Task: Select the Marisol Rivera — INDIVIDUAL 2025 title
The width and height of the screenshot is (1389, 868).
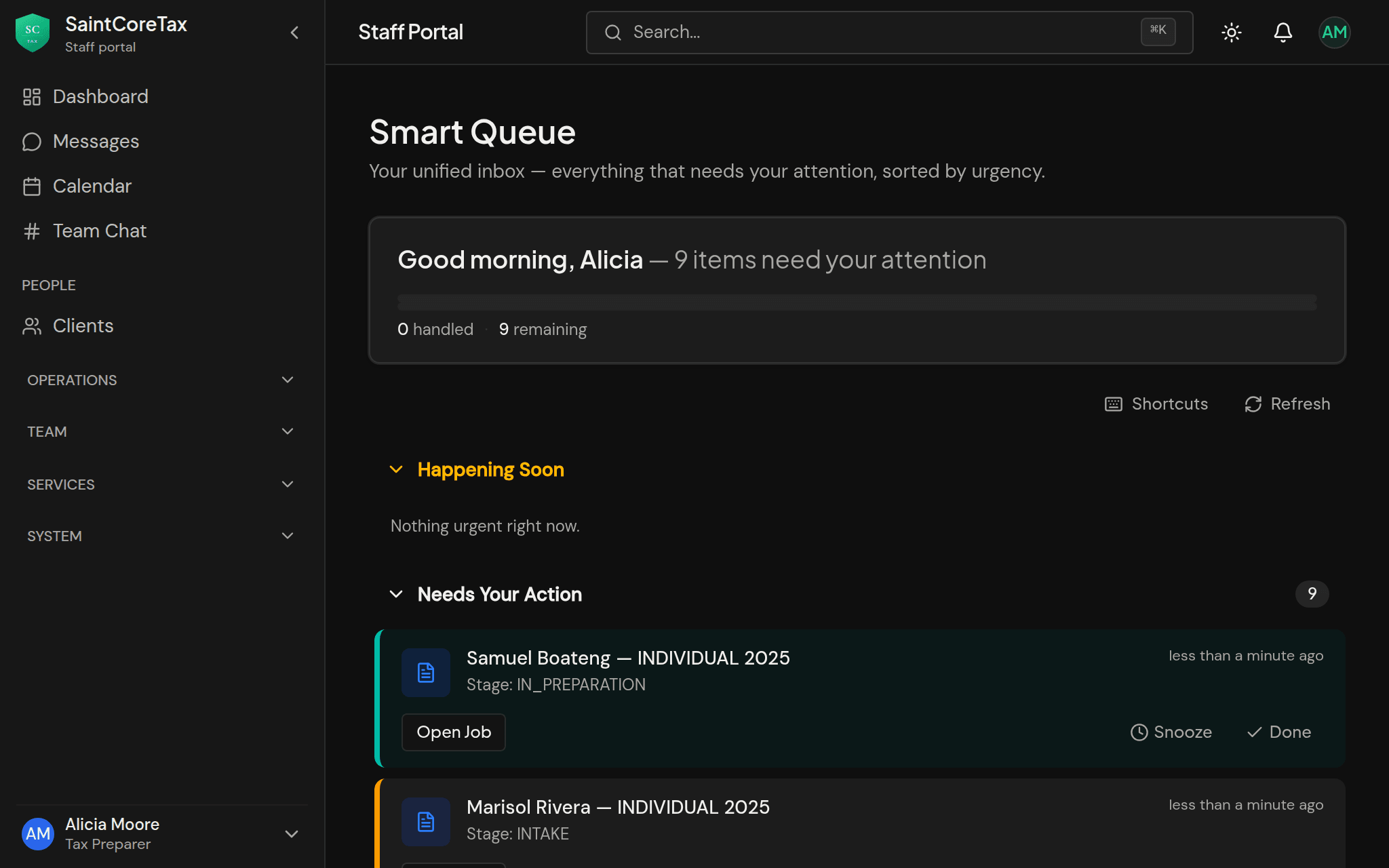Action: (618, 807)
